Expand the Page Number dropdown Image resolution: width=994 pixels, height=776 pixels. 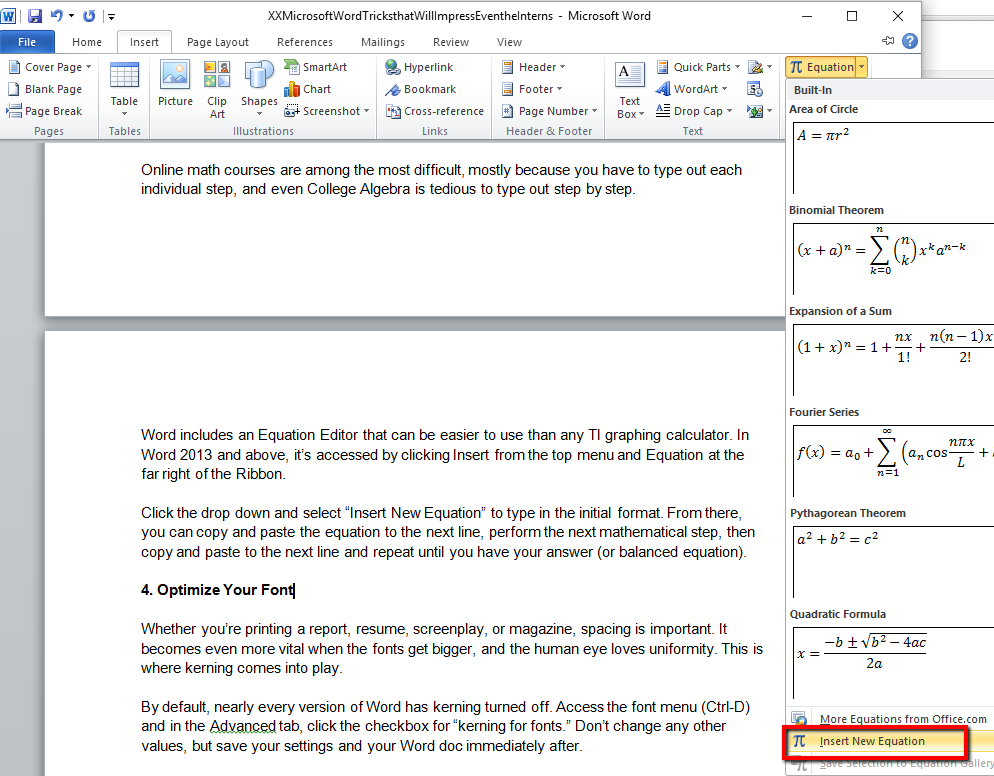(549, 111)
